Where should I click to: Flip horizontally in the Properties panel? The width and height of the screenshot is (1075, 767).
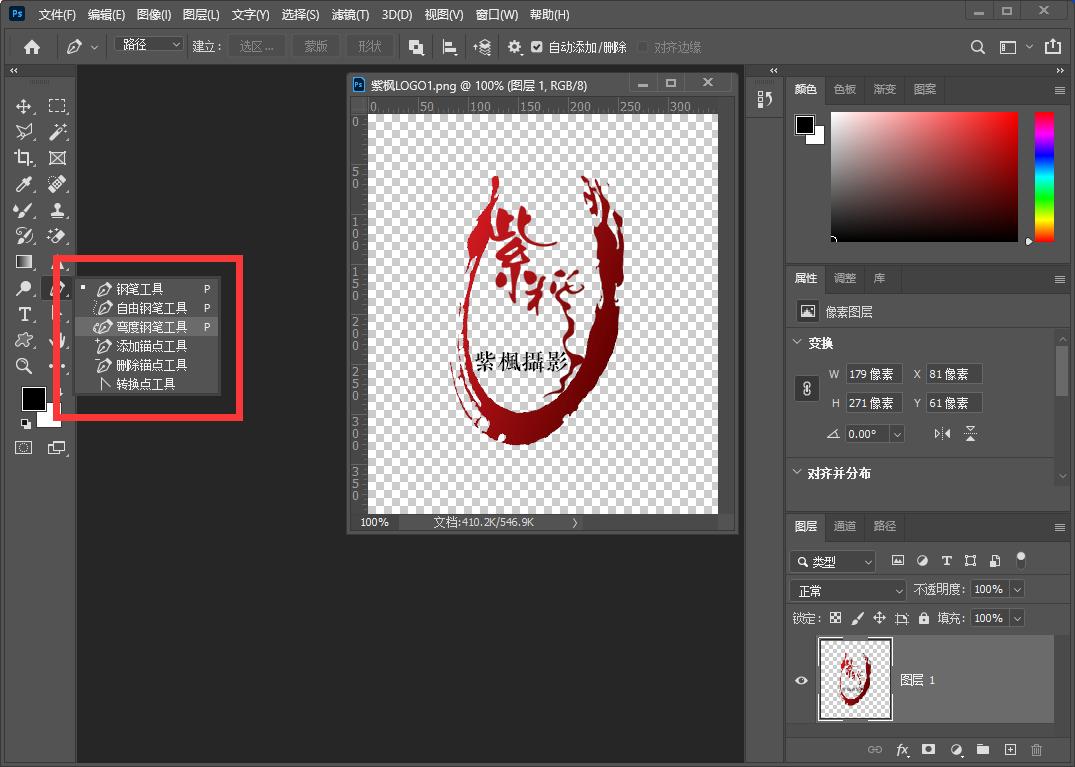943,434
